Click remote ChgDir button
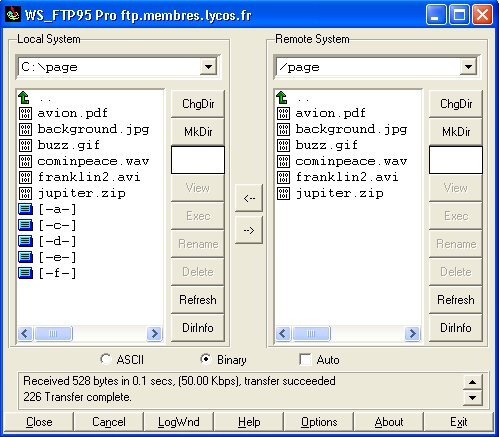The image size is (499, 437). [456, 104]
